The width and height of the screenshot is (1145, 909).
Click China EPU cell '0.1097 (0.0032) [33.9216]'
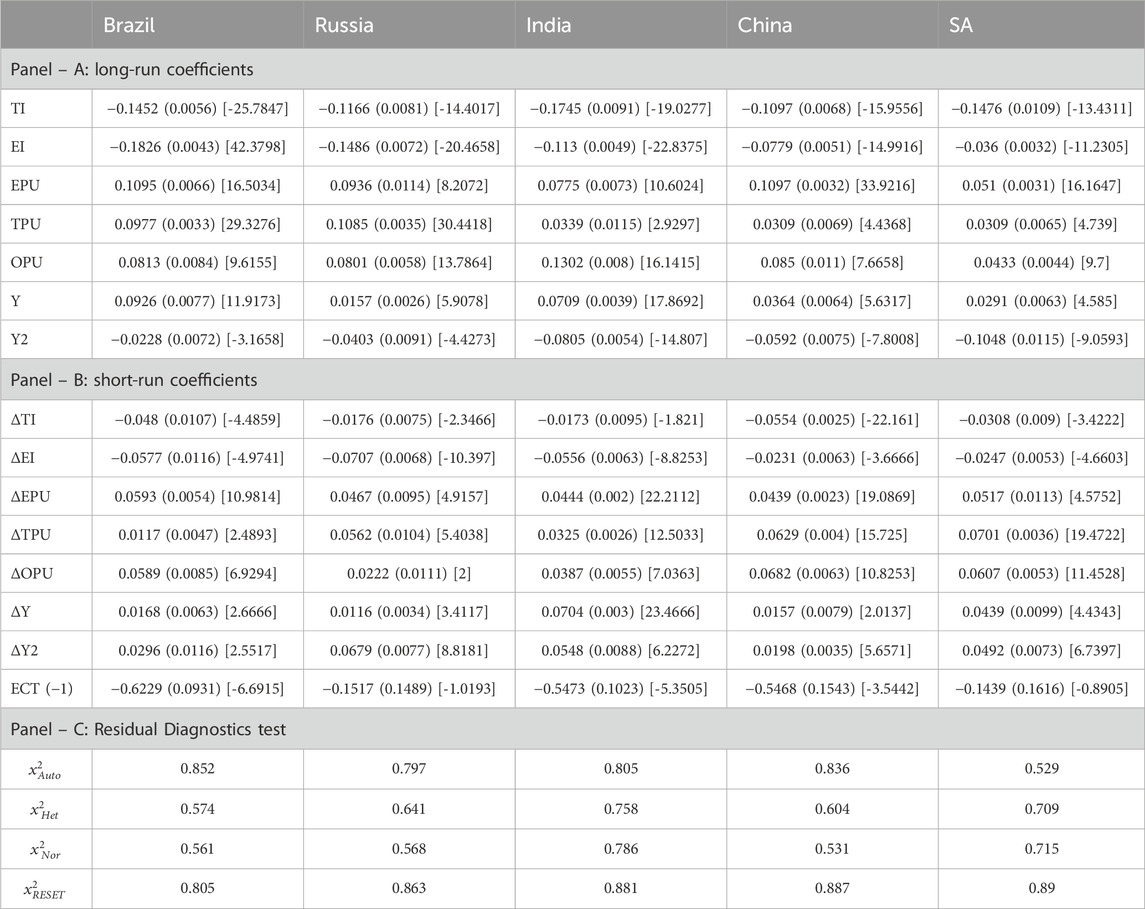click(x=832, y=185)
